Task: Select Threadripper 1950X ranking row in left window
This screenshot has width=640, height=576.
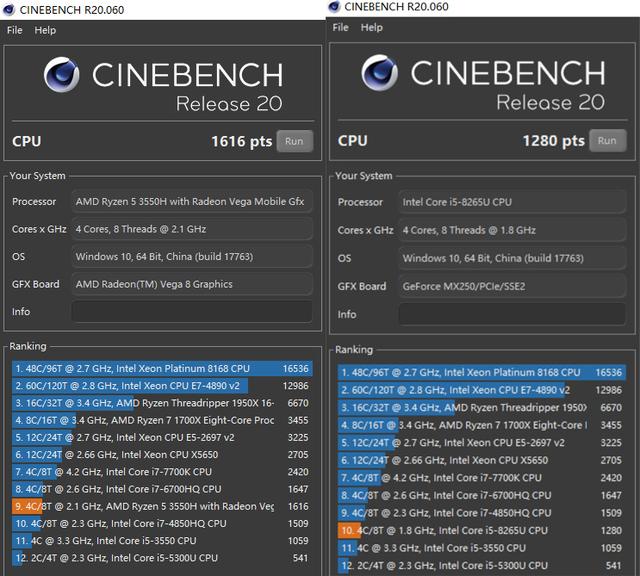Action: click(x=162, y=403)
